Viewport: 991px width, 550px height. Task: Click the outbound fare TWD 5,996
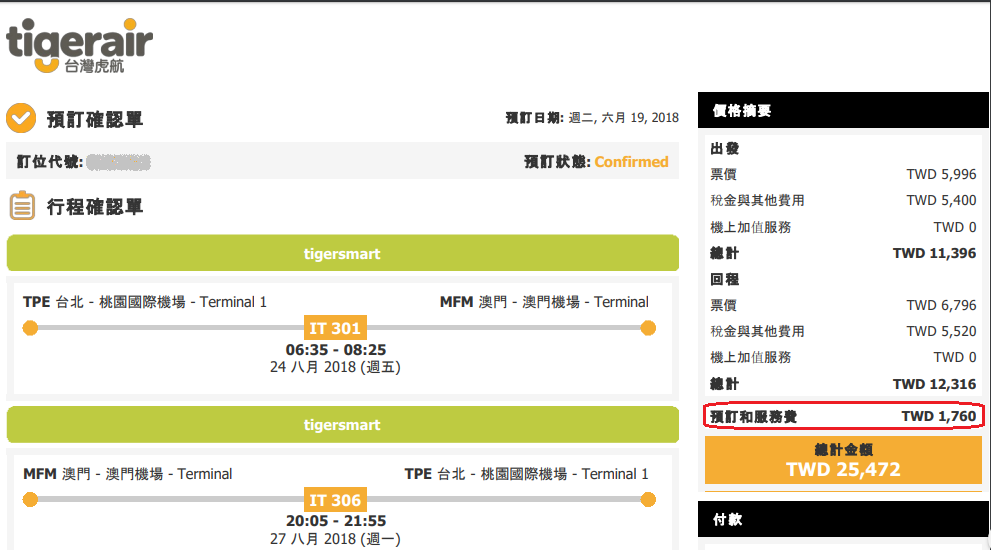click(941, 174)
